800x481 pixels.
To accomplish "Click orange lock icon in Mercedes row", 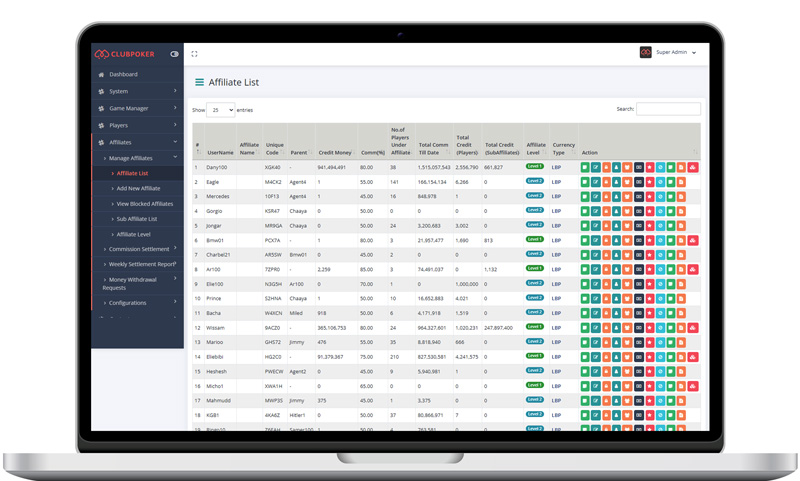I will pyautogui.click(x=606, y=196).
